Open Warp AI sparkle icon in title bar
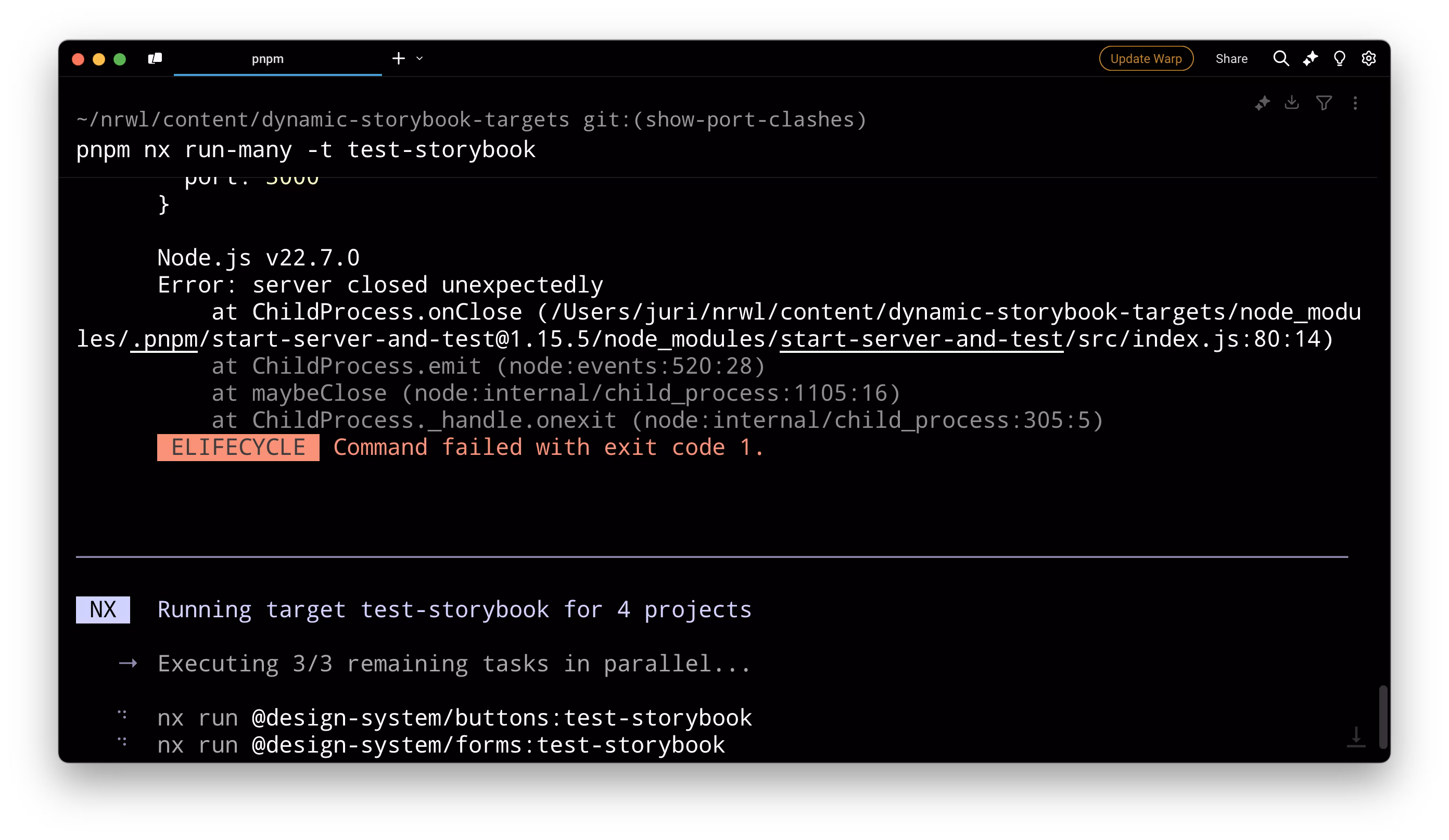1449x840 pixels. (1310, 59)
